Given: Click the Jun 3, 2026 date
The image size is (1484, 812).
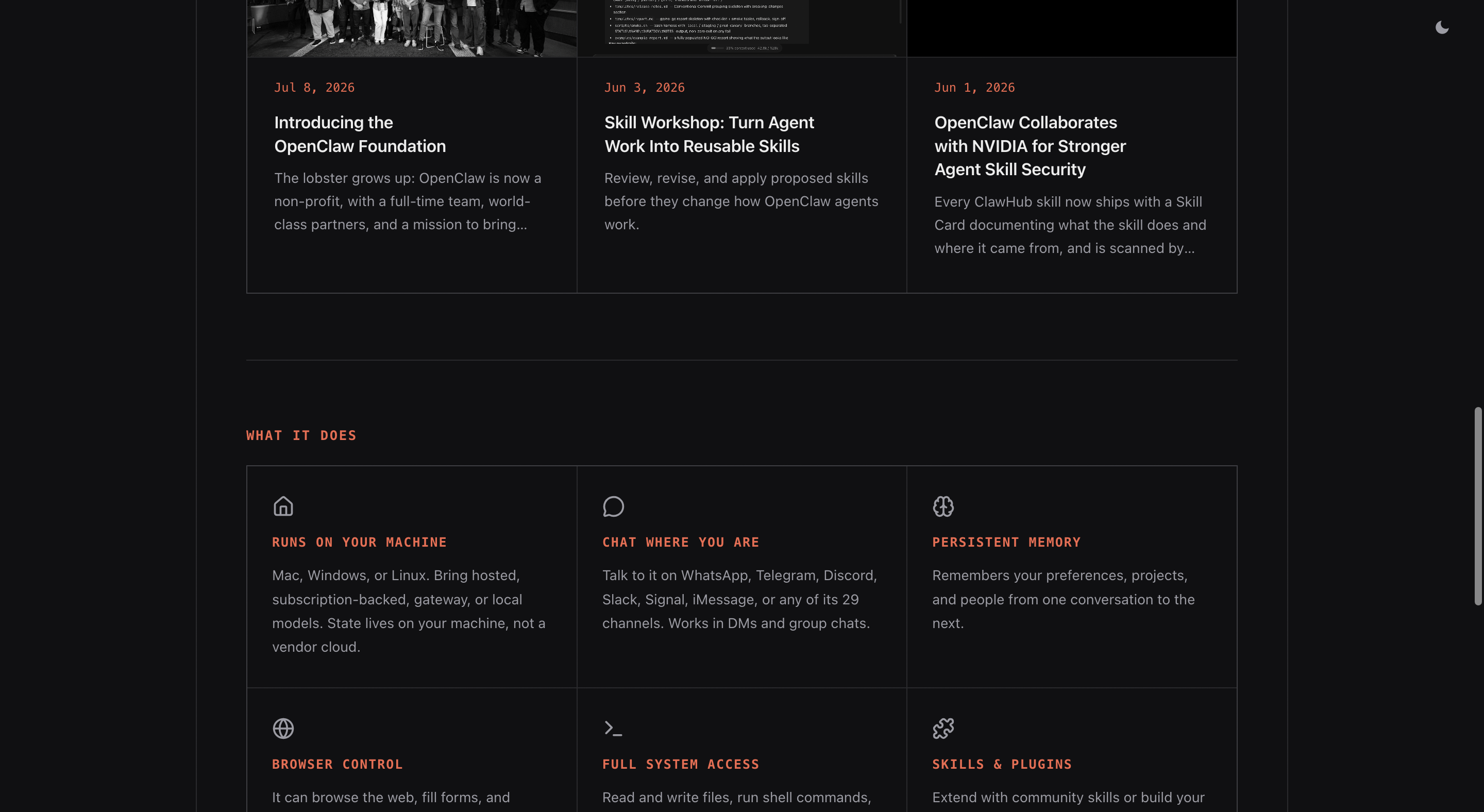Looking at the screenshot, I should coord(645,88).
